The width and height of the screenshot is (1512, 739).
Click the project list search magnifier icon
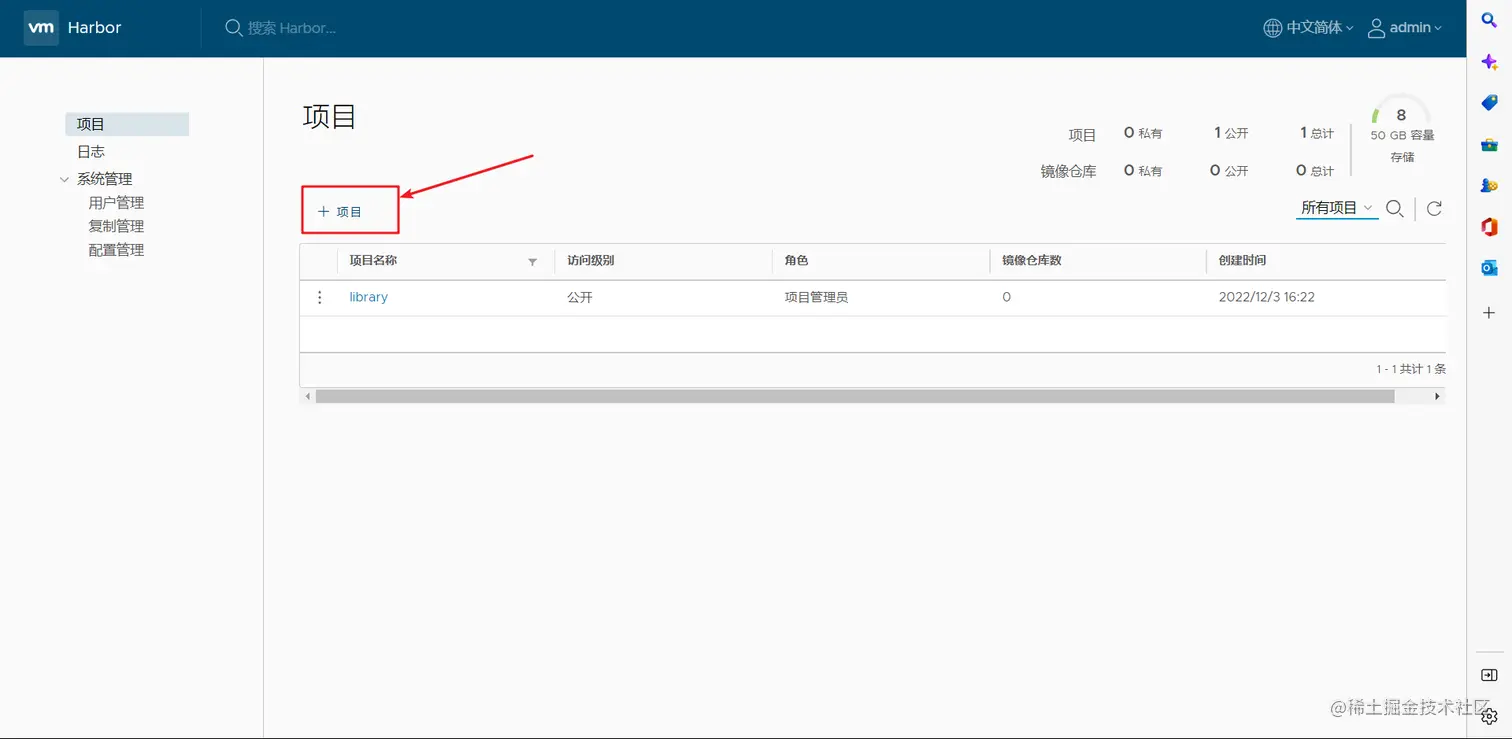[x=1395, y=208]
